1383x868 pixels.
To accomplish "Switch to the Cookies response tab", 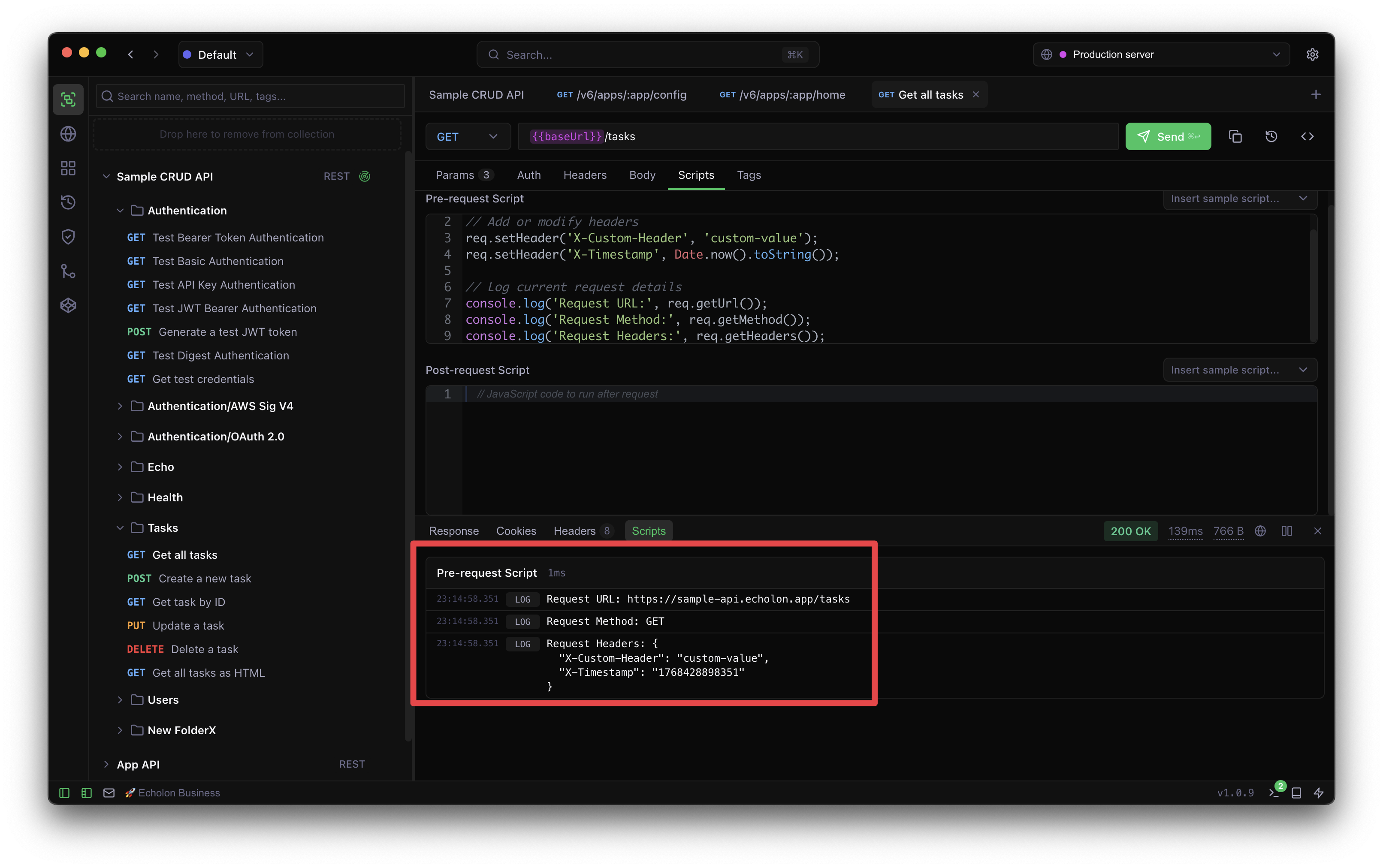I will [516, 530].
